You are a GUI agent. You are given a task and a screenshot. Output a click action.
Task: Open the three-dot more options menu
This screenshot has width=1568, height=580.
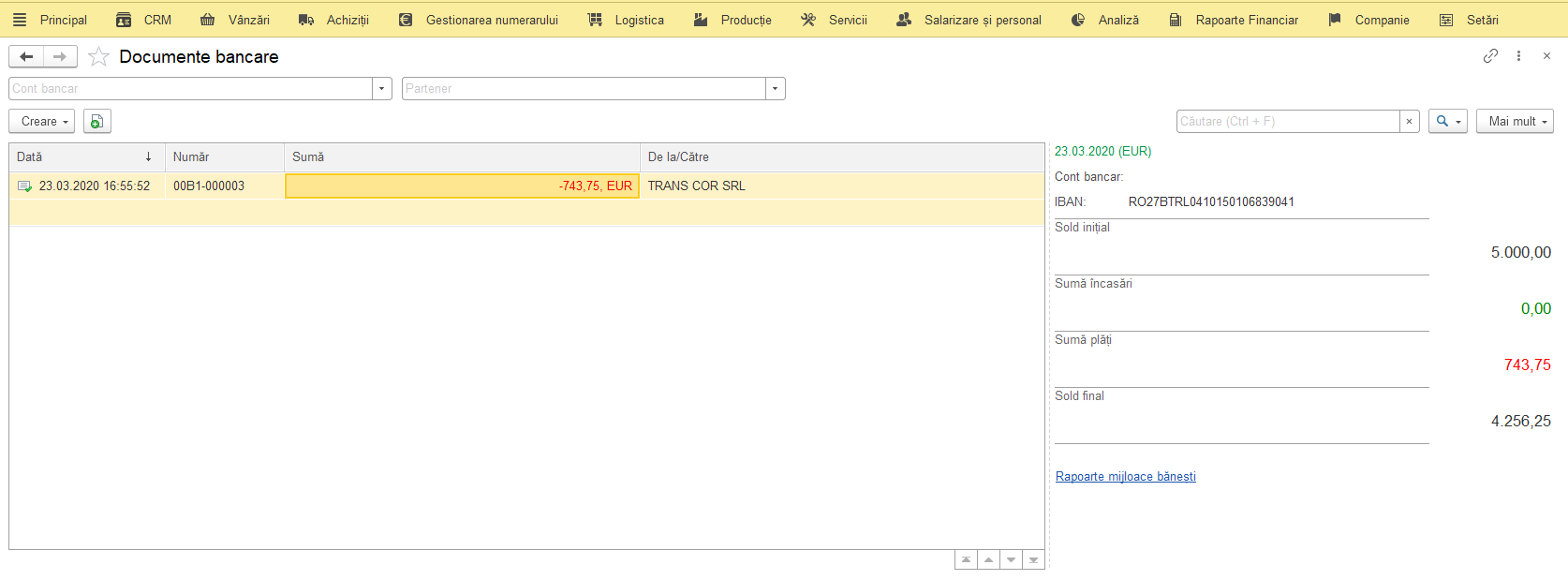coord(1518,56)
